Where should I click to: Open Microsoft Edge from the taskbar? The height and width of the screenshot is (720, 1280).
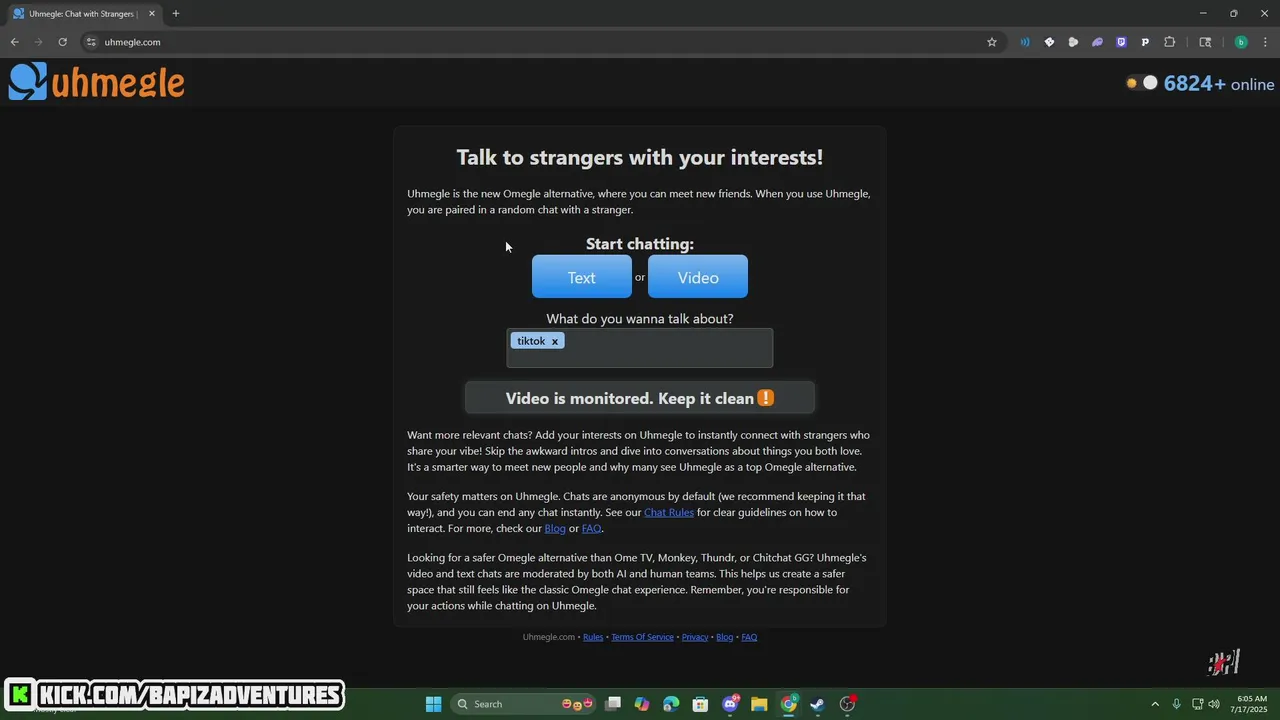click(x=671, y=704)
